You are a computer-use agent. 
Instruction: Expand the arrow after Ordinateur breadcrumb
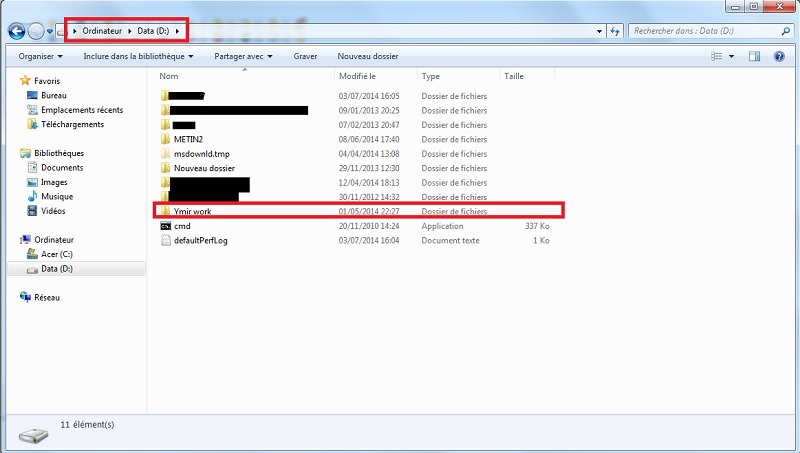[130, 31]
